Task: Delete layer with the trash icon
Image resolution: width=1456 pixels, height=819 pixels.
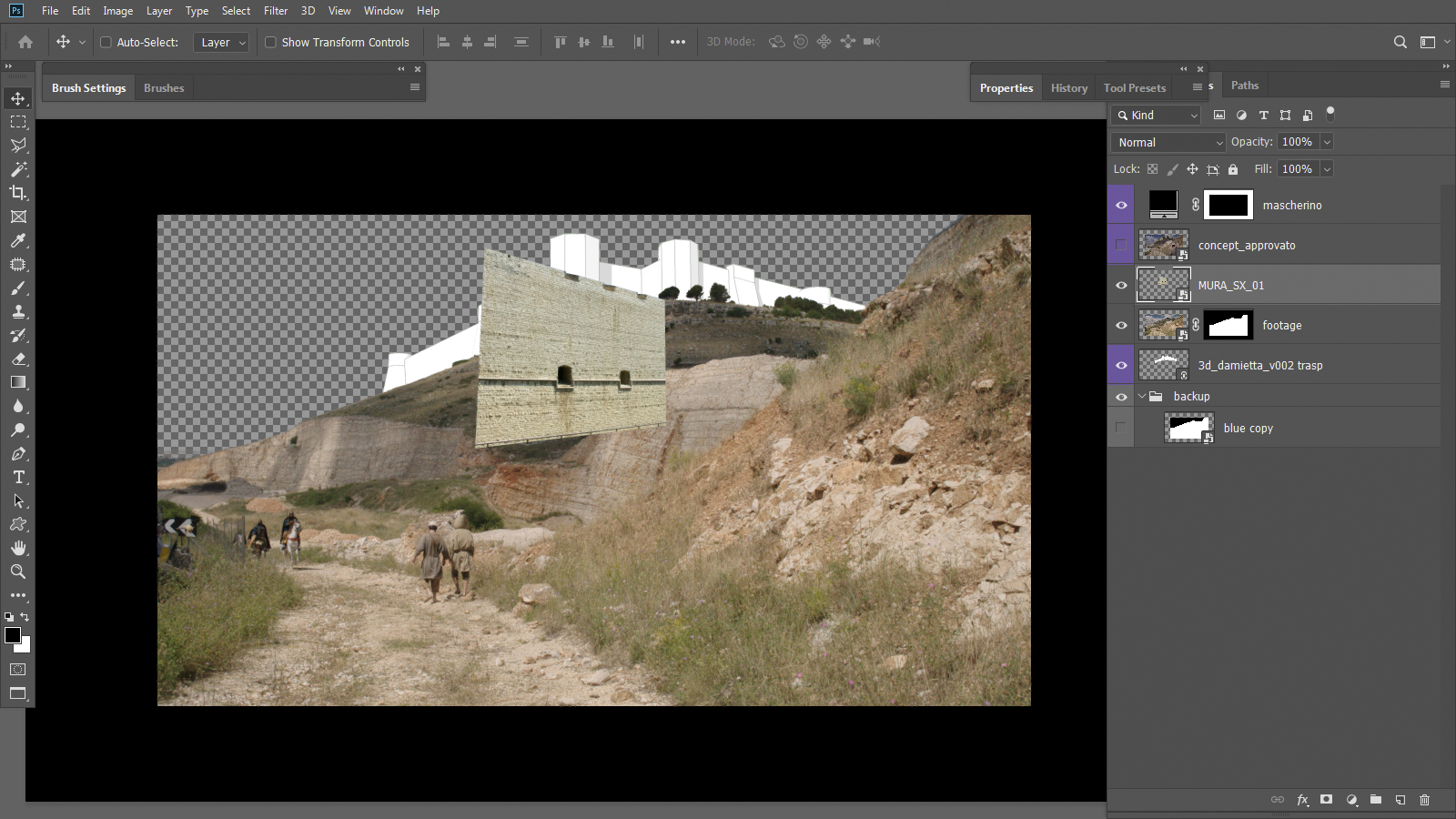Action: tap(1424, 800)
